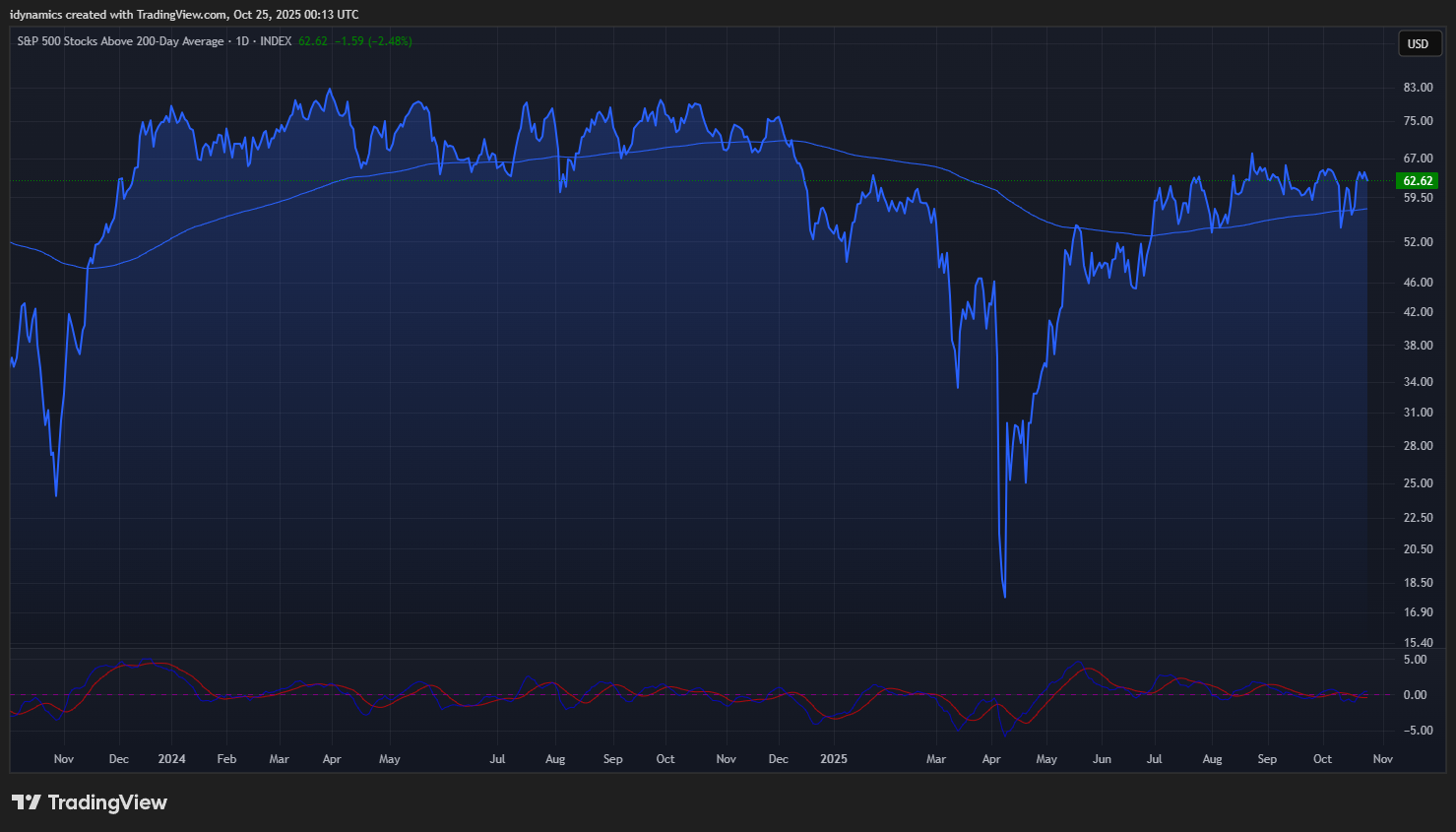Click the 15.40 level on price scale
Viewport: 1456px width, 832px height.
[1418, 643]
